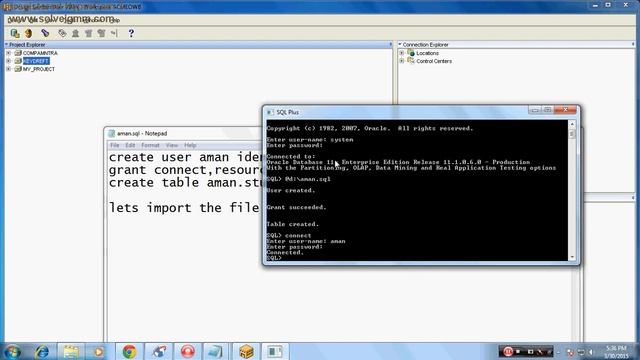The image size is (640, 360).
Task: Minimize the SQL Plus window
Action: pyautogui.click(x=535, y=110)
